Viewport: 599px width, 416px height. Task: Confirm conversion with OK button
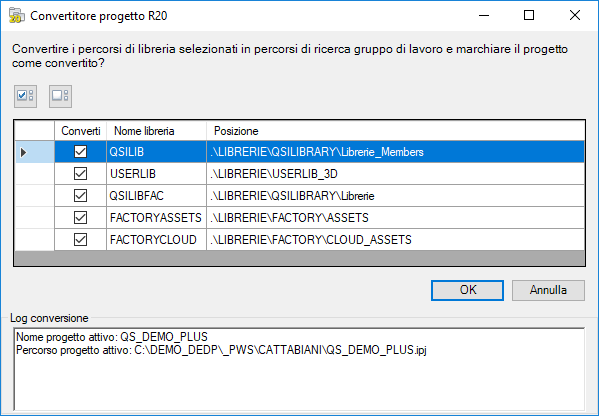(x=467, y=290)
